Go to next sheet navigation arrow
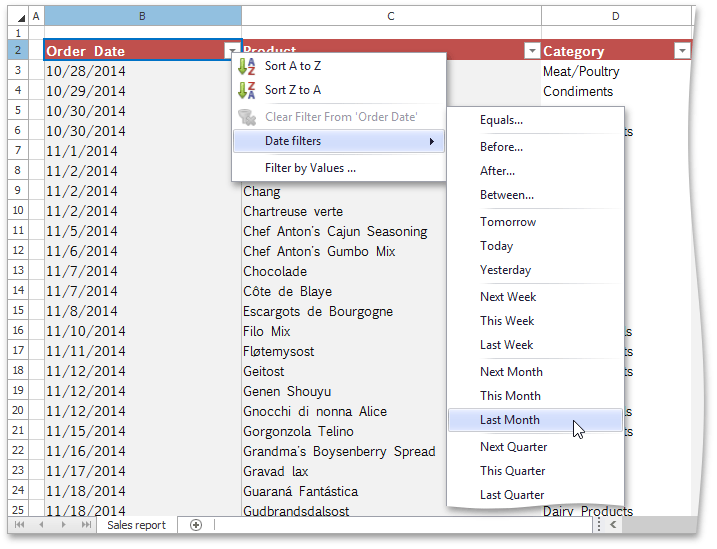This screenshot has height=549, width=717. (x=64, y=525)
